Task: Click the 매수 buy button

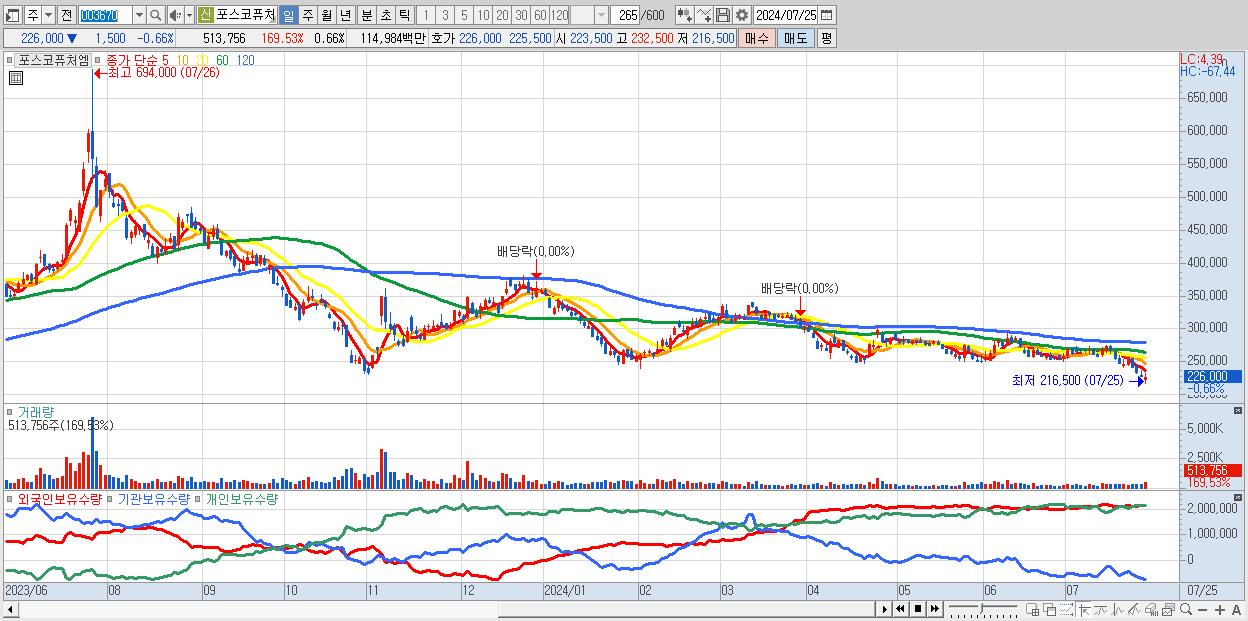Action: pos(757,38)
